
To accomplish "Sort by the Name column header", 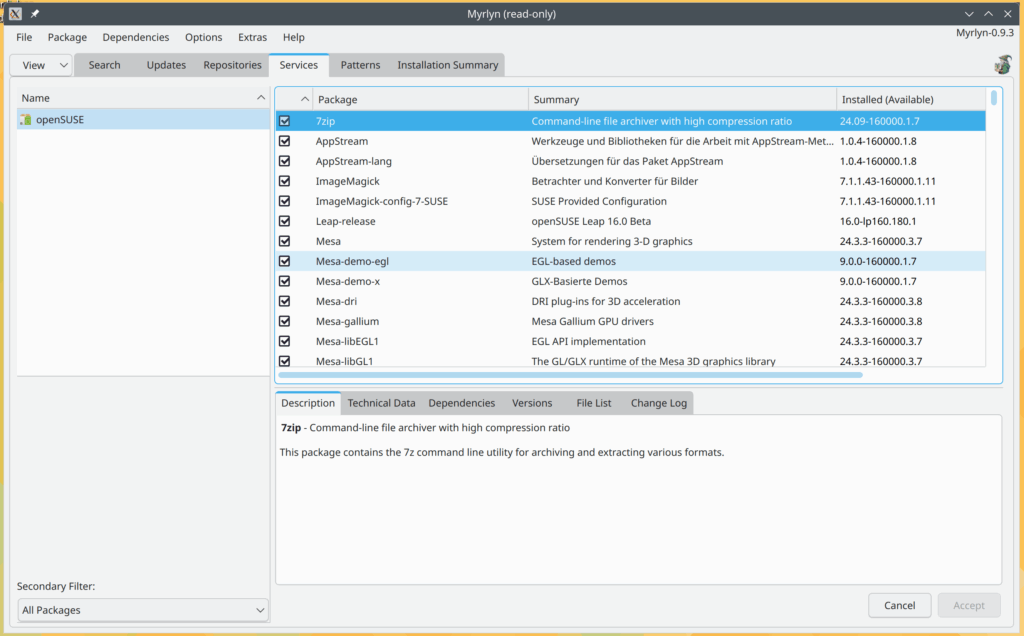I will 143,98.
